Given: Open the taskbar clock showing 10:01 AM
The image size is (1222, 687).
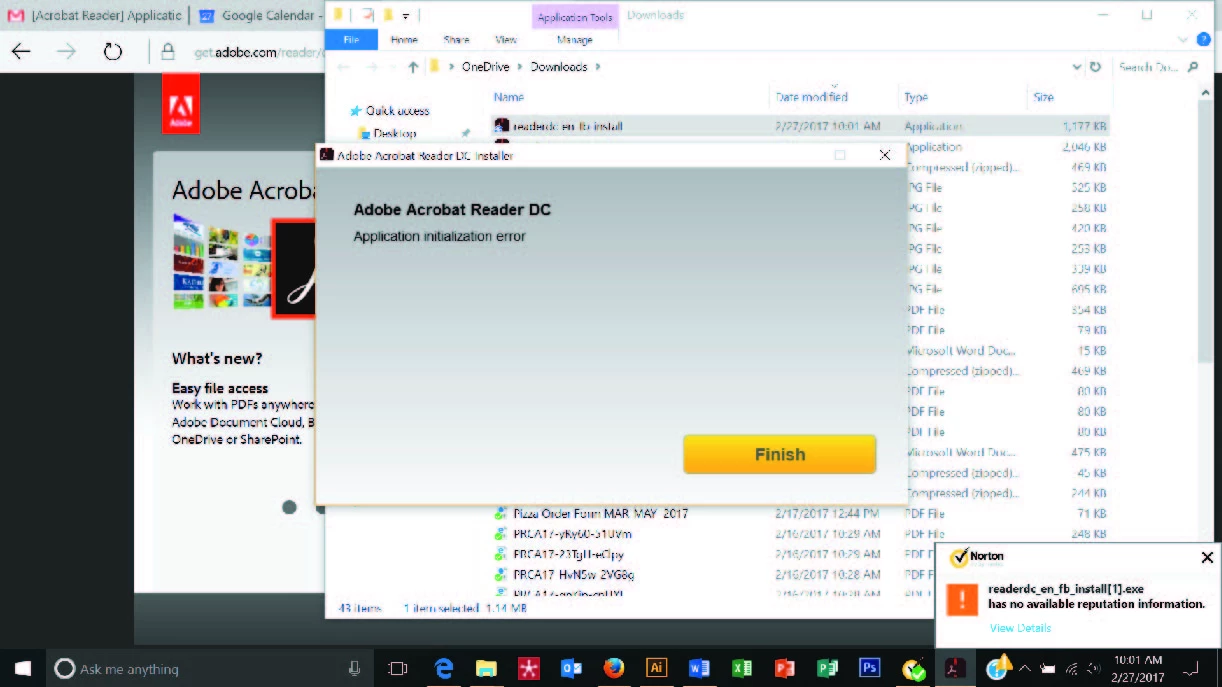Looking at the screenshot, I should pyautogui.click(x=1137, y=668).
